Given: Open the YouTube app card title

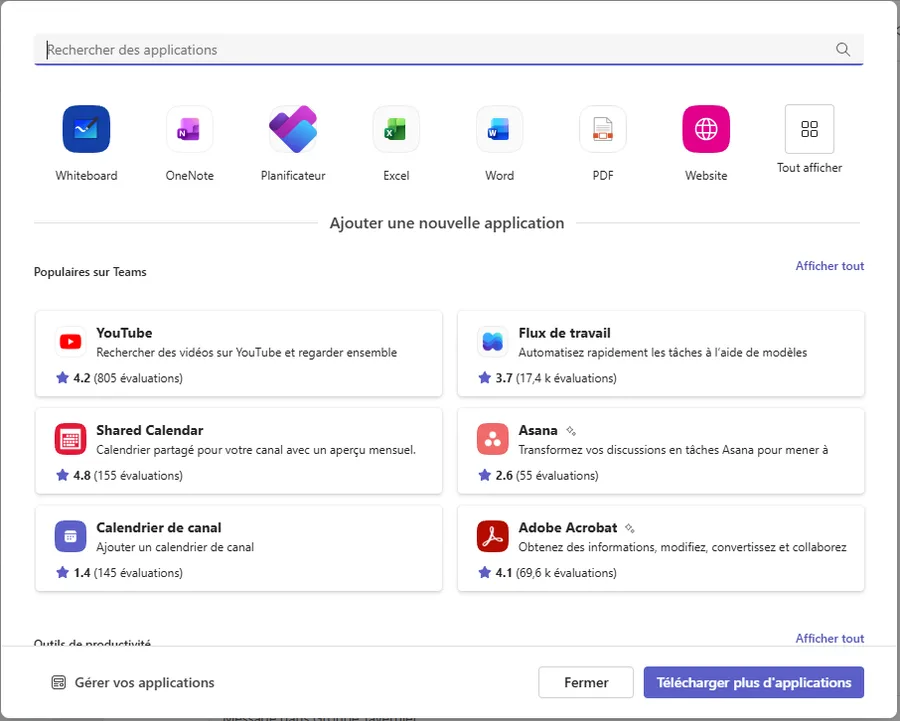Looking at the screenshot, I should pyautogui.click(x=124, y=333).
